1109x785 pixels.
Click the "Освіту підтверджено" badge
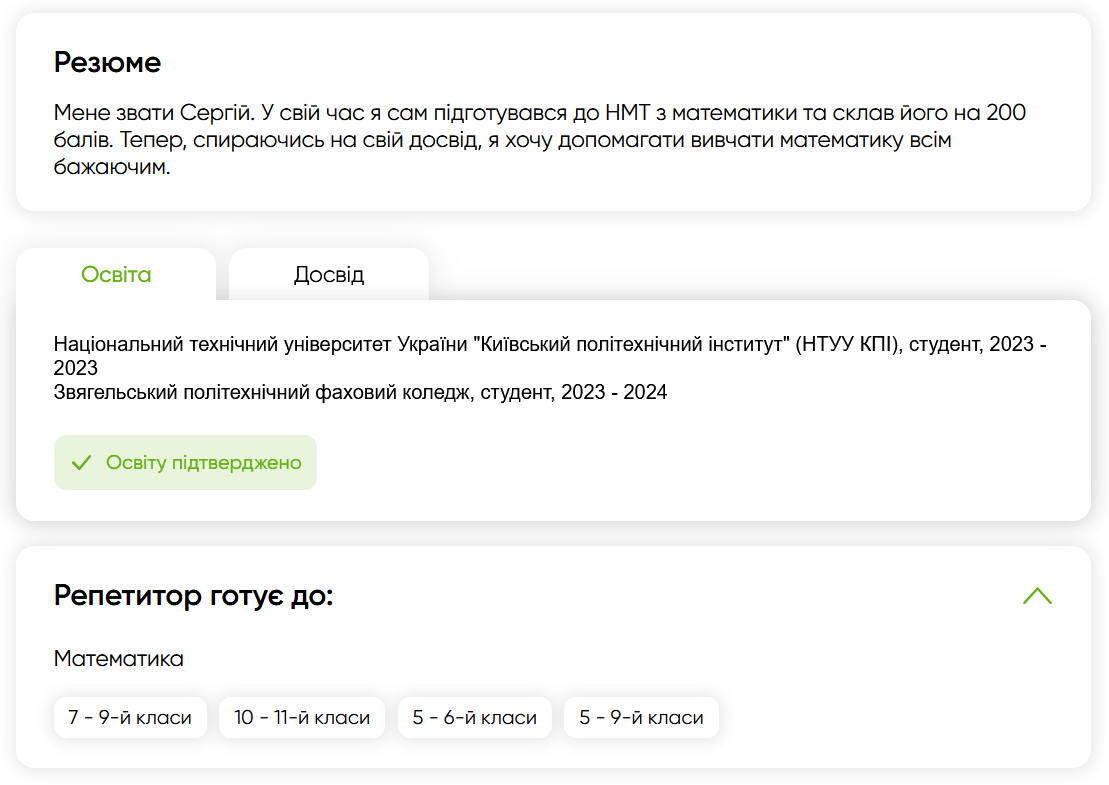tap(185, 463)
